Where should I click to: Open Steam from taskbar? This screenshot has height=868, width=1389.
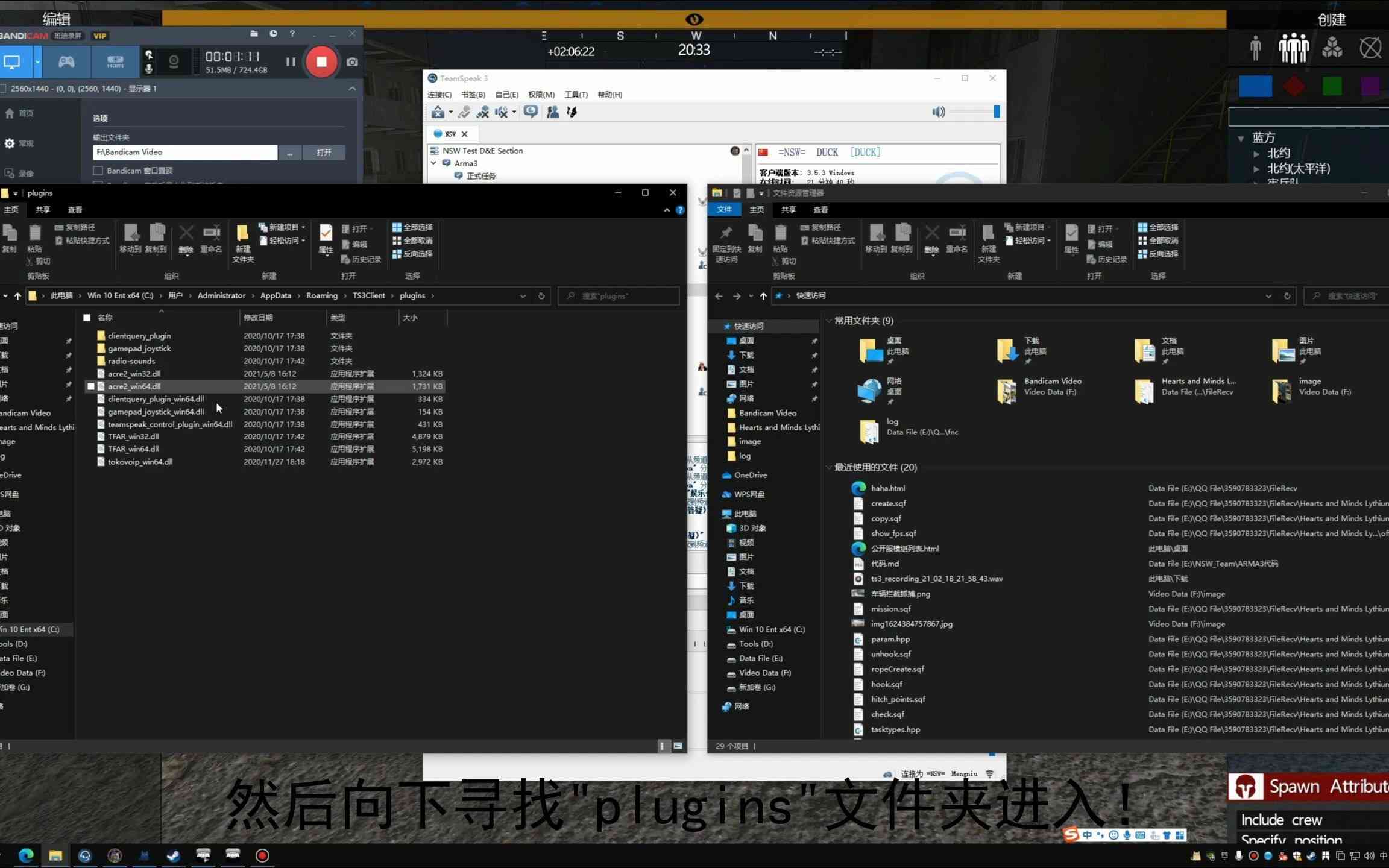click(173, 855)
